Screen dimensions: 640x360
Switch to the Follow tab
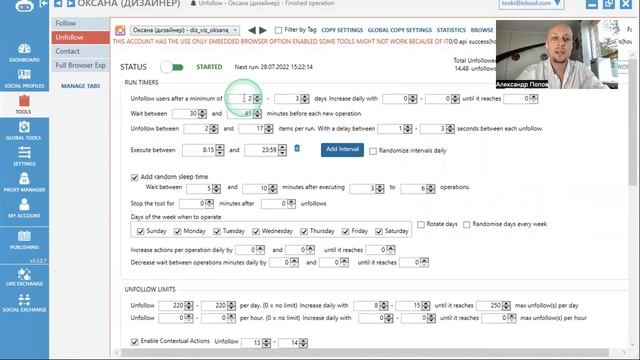pyautogui.click(x=80, y=23)
